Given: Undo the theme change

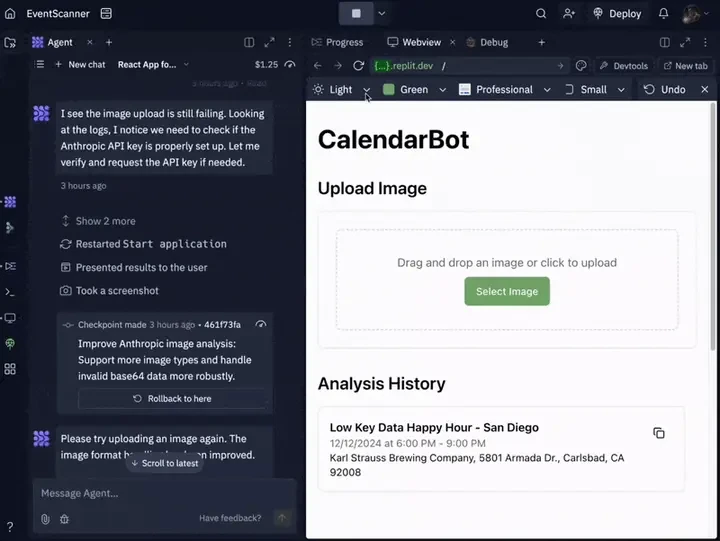Looking at the screenshot, I should 664,90.
